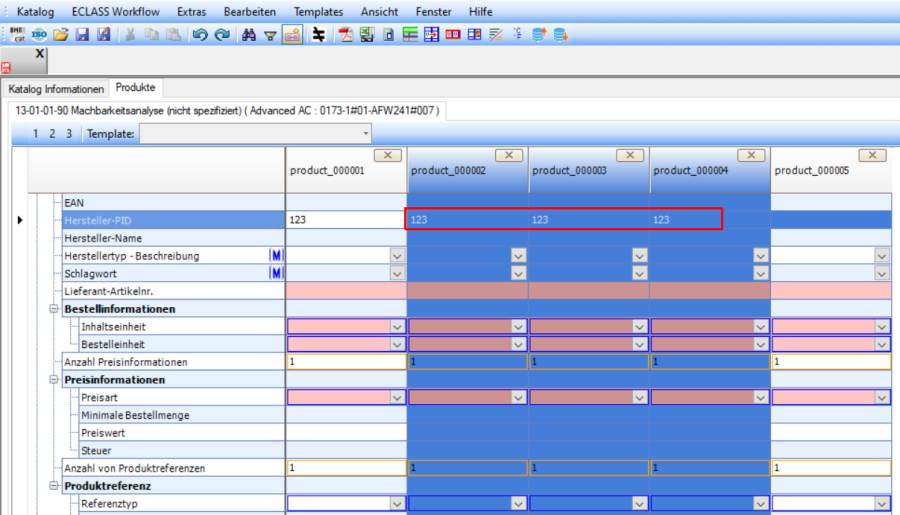Open the Bearbeiten menu
Screen dimensions: 900x515
pyautogui.click(x=250, y=11)
